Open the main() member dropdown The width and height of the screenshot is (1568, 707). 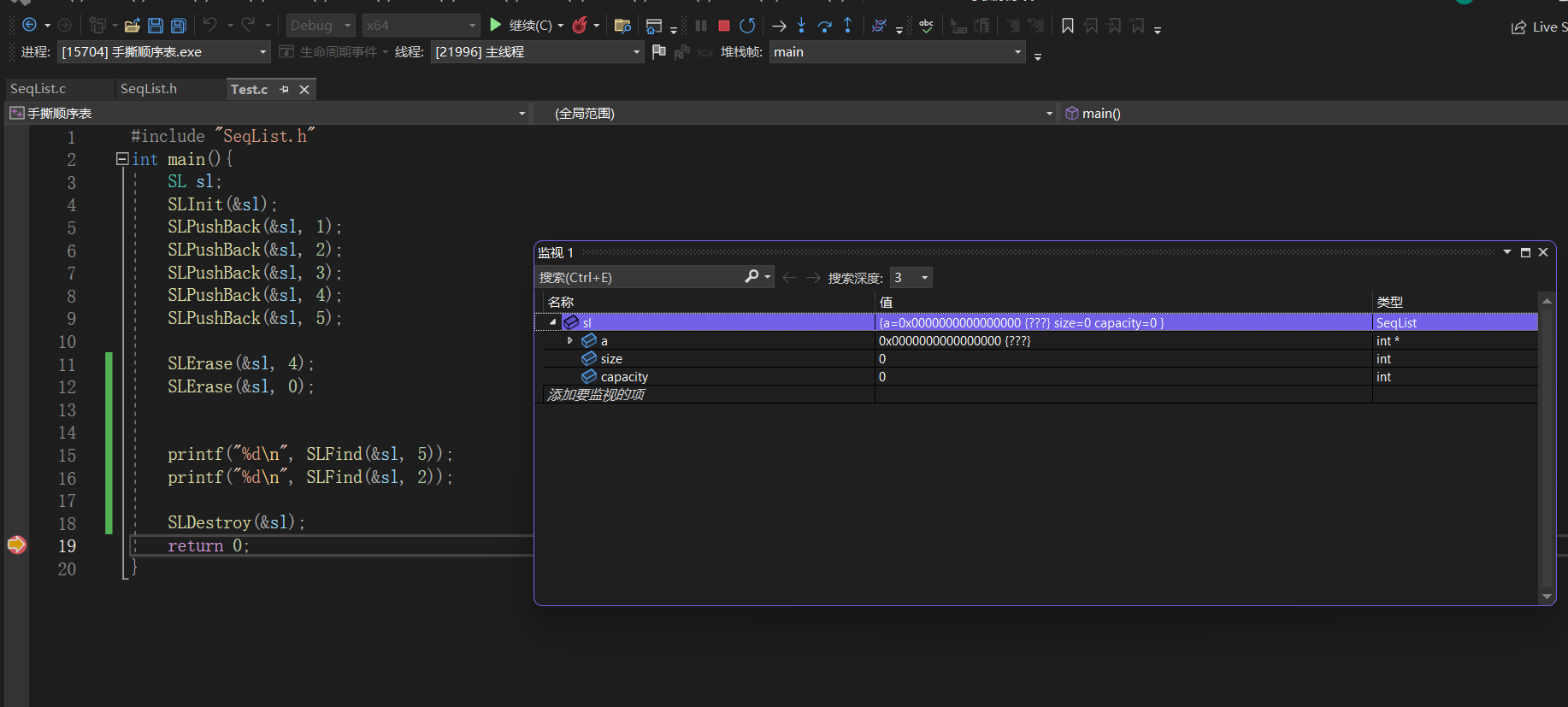(1315, 113)
